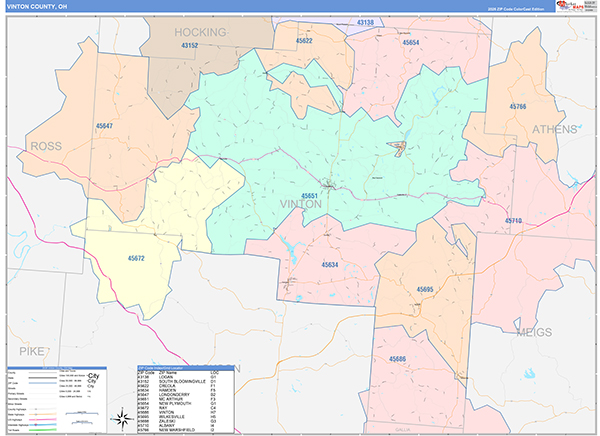
Task: Click the NEW MARSHFIELD row in index
Action: [x=186, y=430]
